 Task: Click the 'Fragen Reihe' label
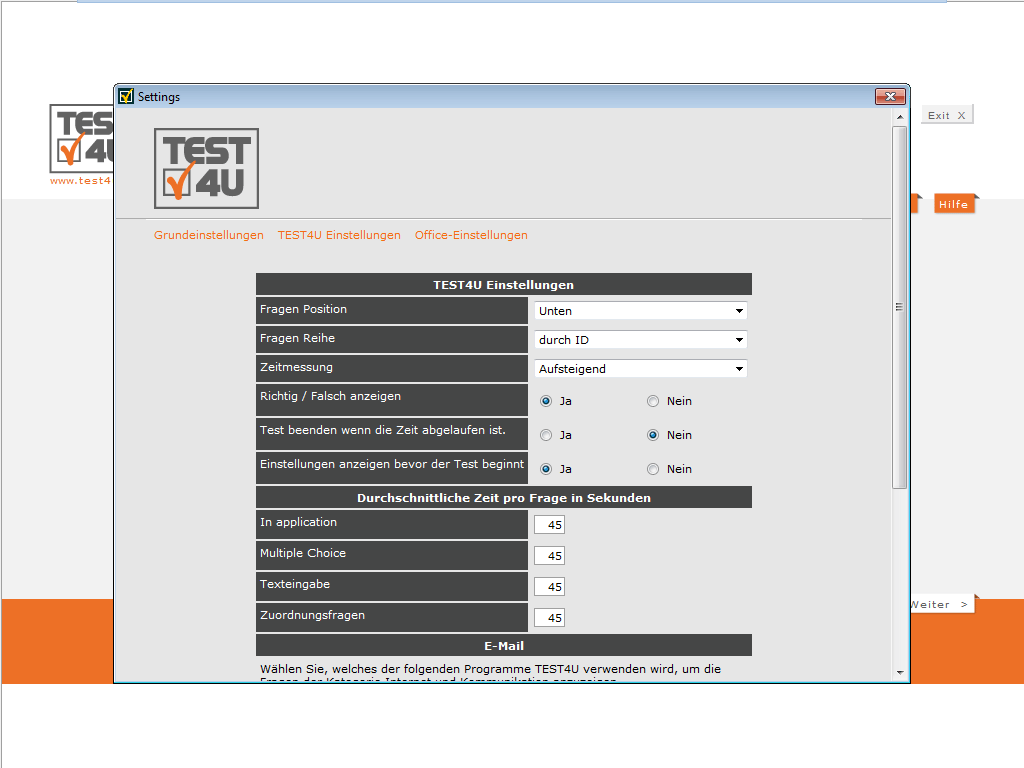tap(297, 338)
